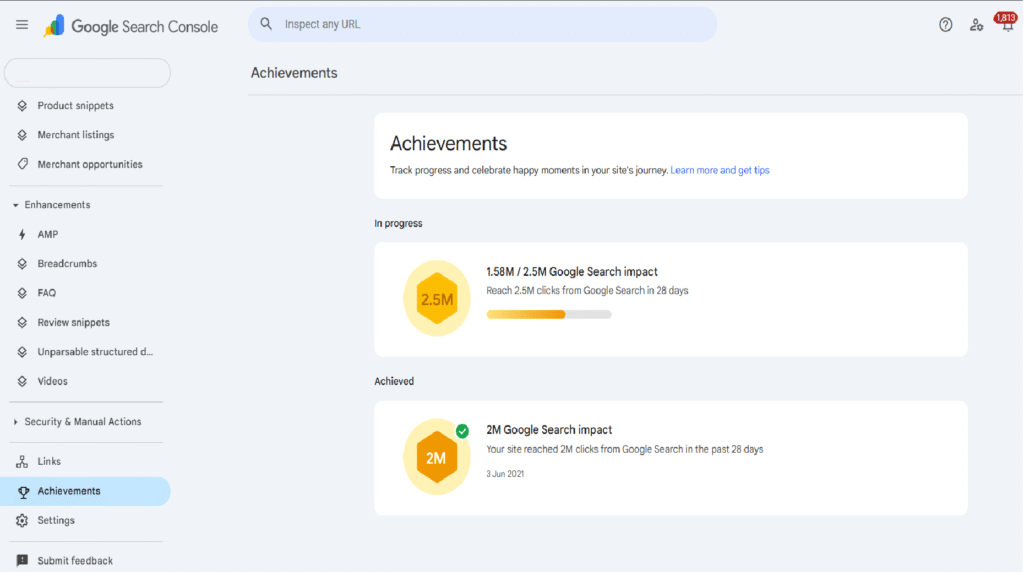Click Your site reached 2M clicks text
The height and width of the screenshot is (576, 1024).
coord(624,449)
